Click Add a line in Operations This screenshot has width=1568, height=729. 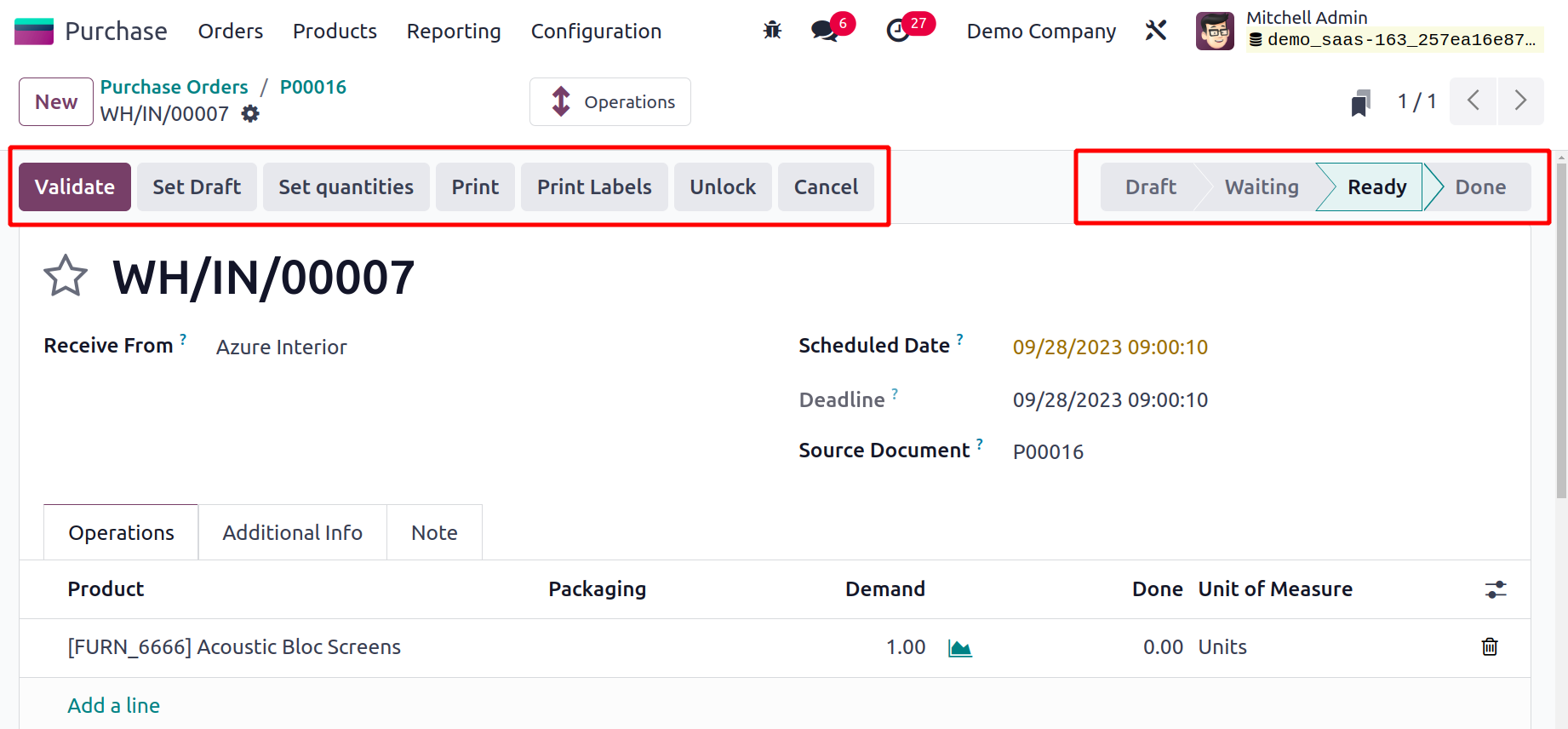pos(114,706)
